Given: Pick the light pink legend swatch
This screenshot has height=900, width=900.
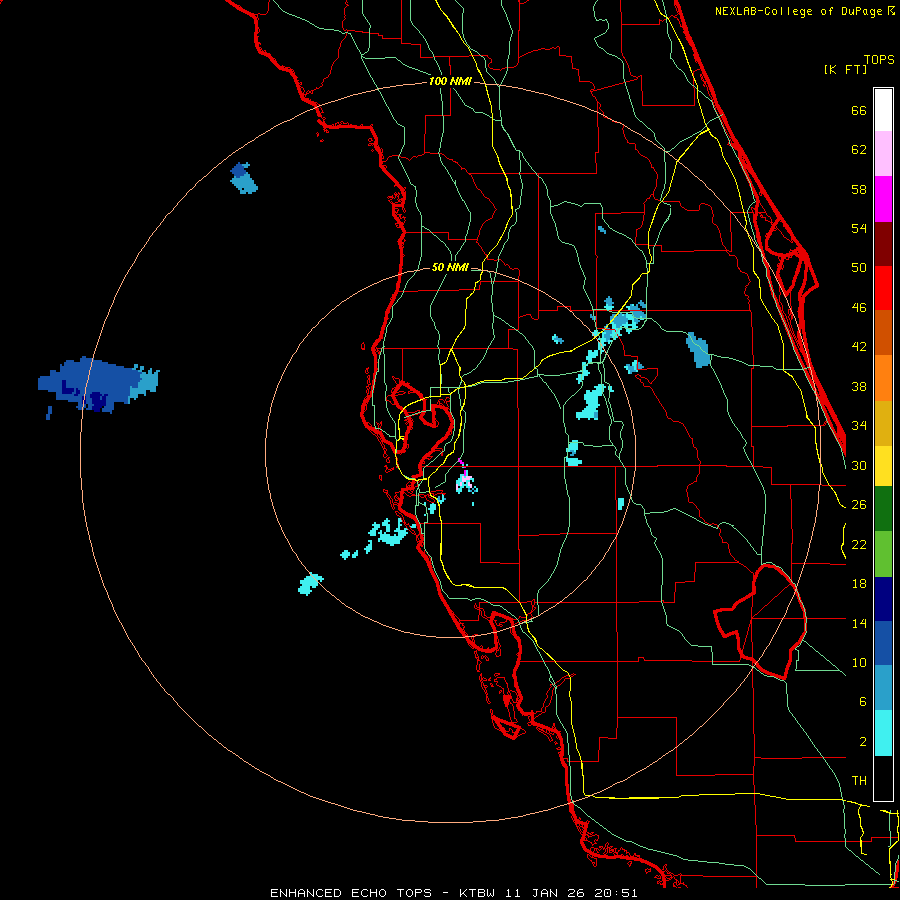Looking at the screenshot, I should [x=883, y=153].
